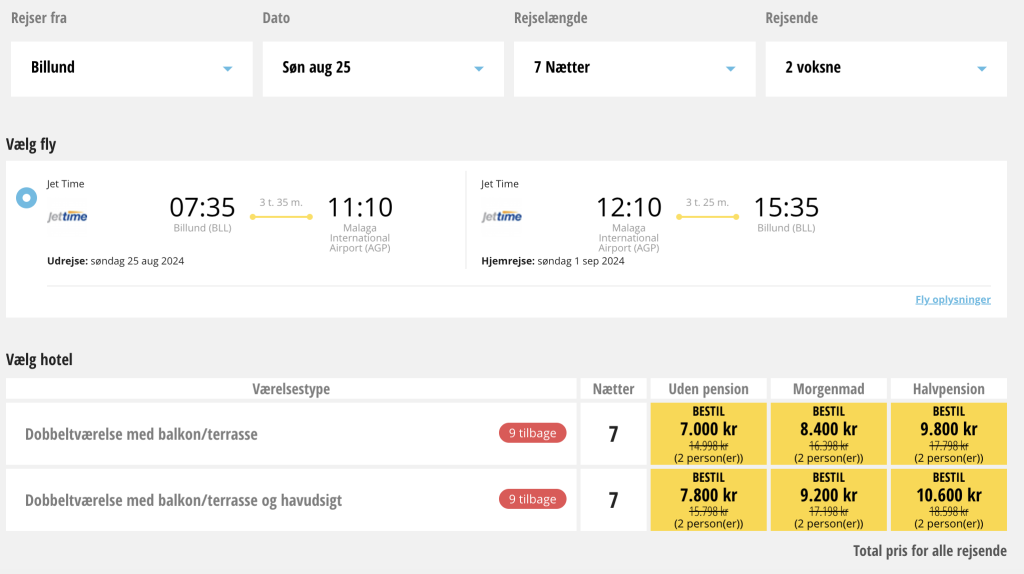Book sea view room with breakfast 9.200 kr
Image resolution: width=1024 pixels, height=574 pixels.
(828, 499)
